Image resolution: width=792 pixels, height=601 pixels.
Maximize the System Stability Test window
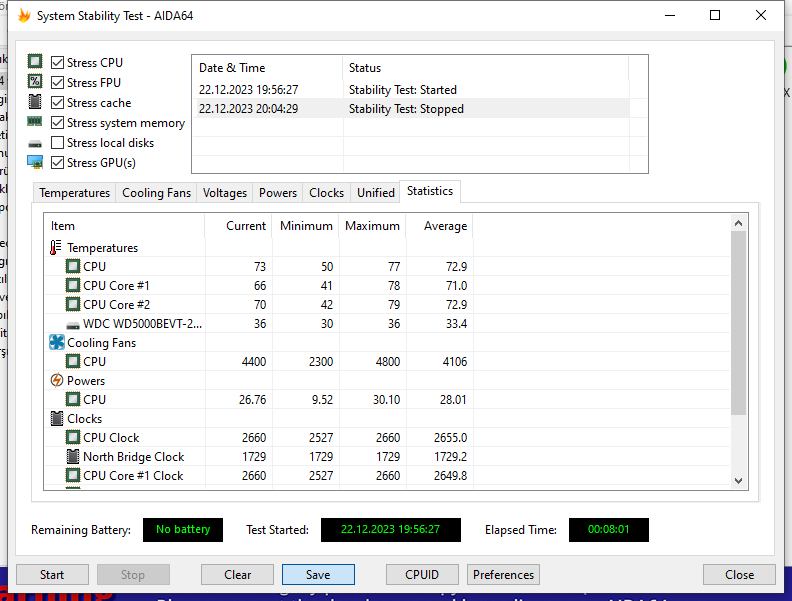pyautogui.click(x=715, y=15)
